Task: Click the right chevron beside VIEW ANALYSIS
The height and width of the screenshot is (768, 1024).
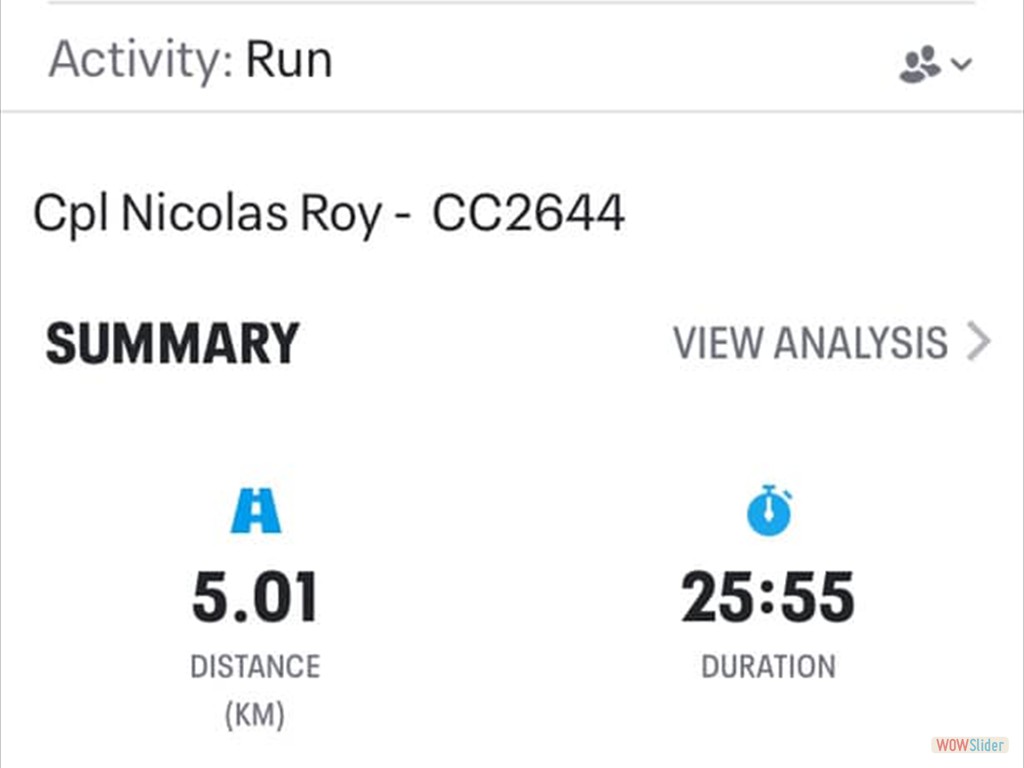Action: tap(979, 341)
